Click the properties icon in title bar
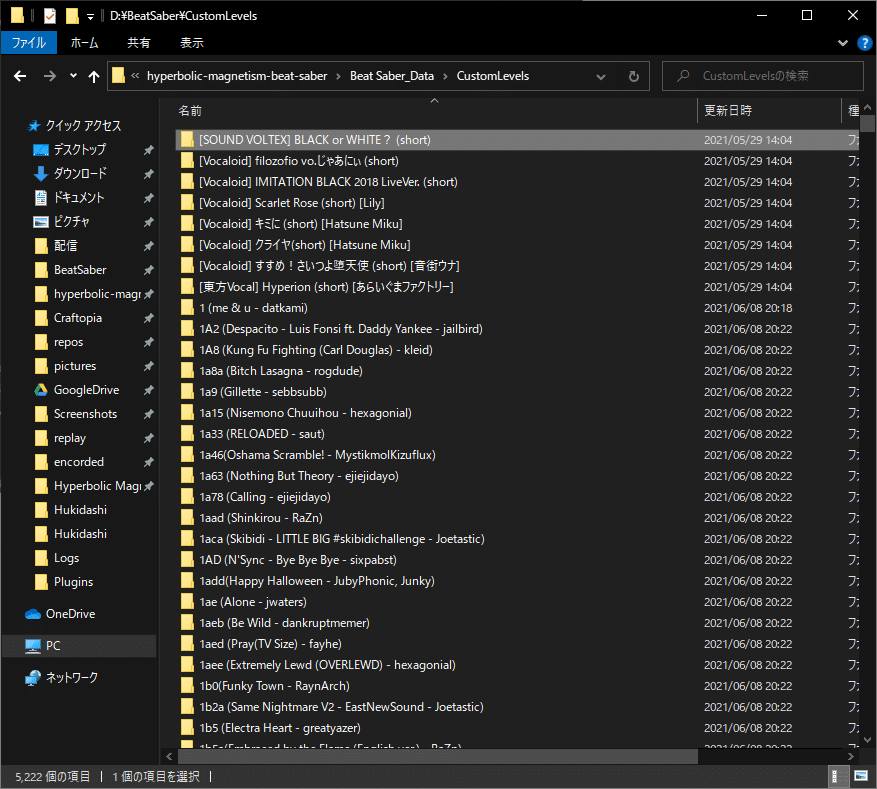This screenshot has height=789, width=877. pyautogui.click(x=50, y=16)
